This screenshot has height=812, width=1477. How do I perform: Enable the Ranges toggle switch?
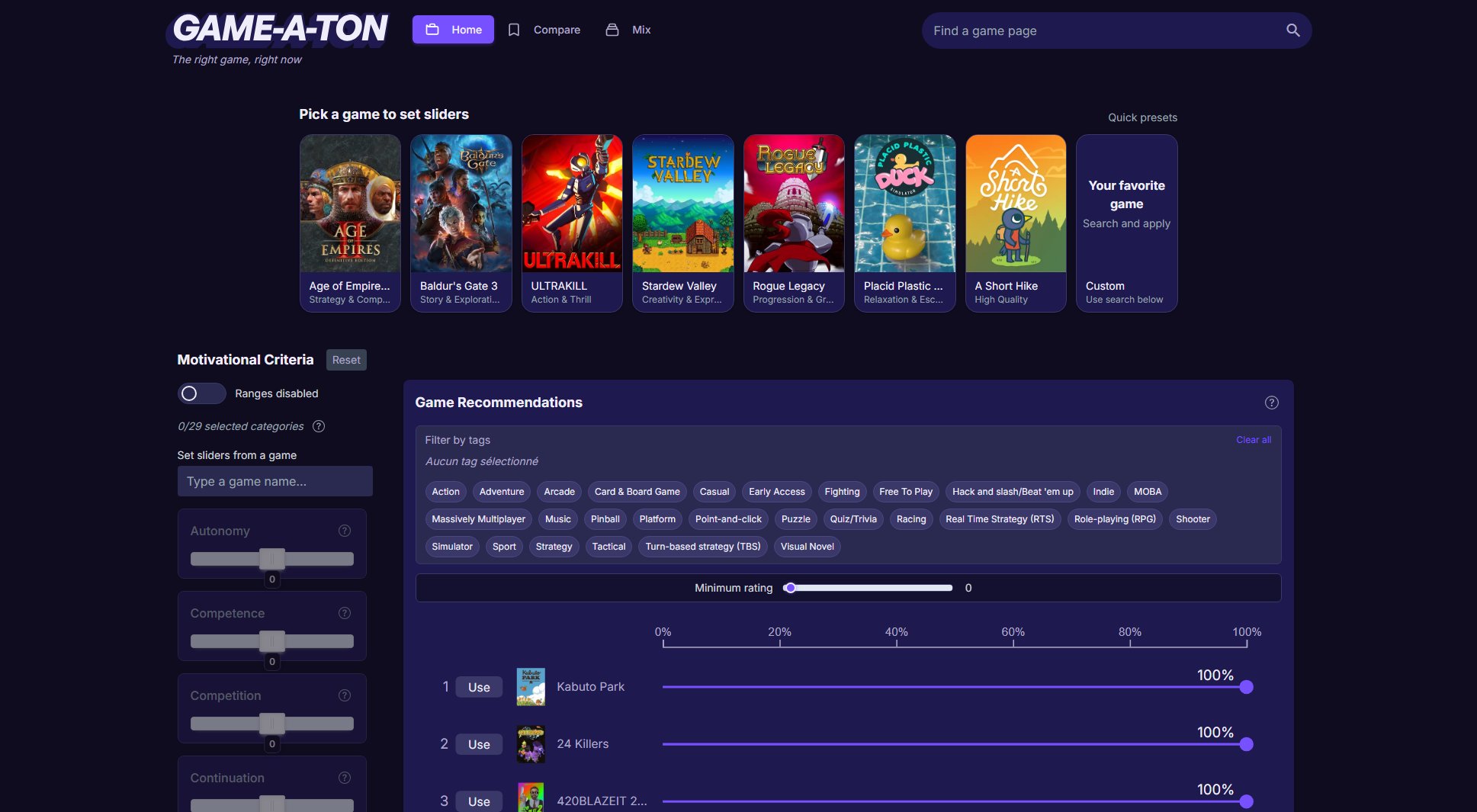pos(201,393)
